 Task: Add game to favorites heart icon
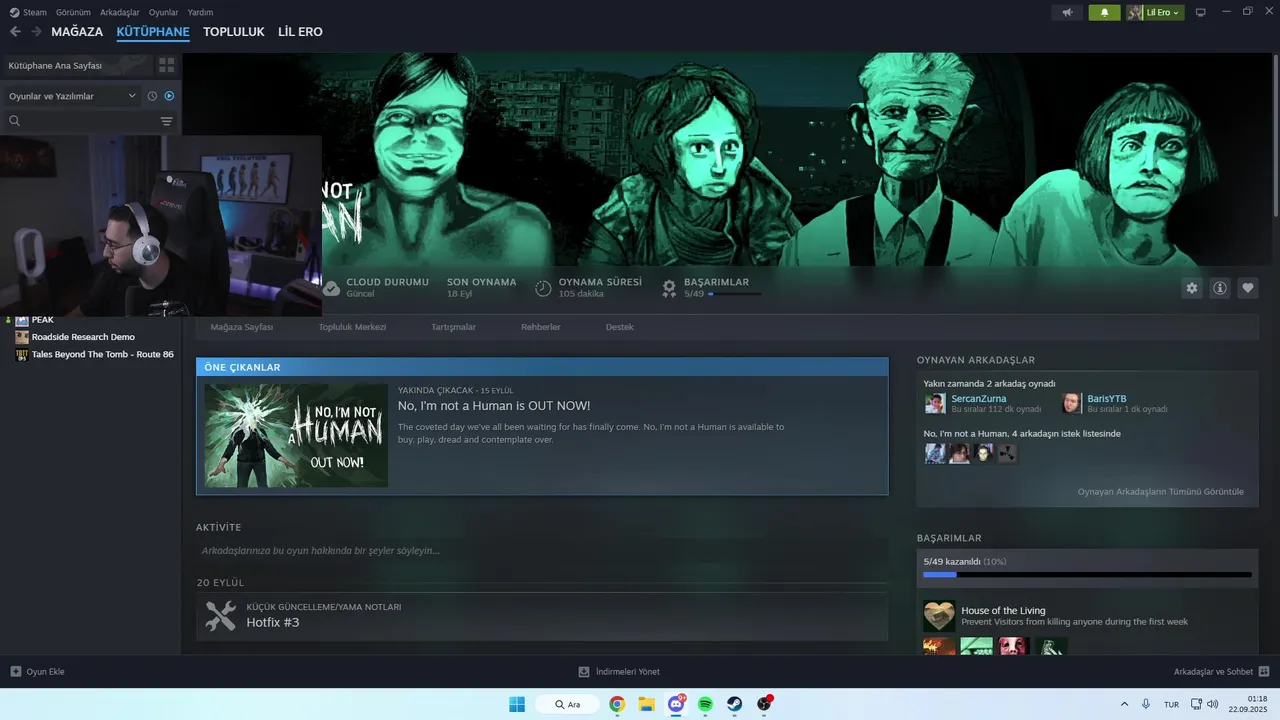tap(1248, 288)
